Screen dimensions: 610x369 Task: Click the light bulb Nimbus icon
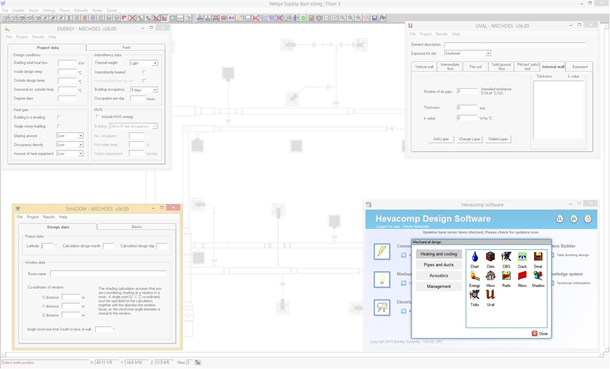pyautogui.click(x=382, y=279)
